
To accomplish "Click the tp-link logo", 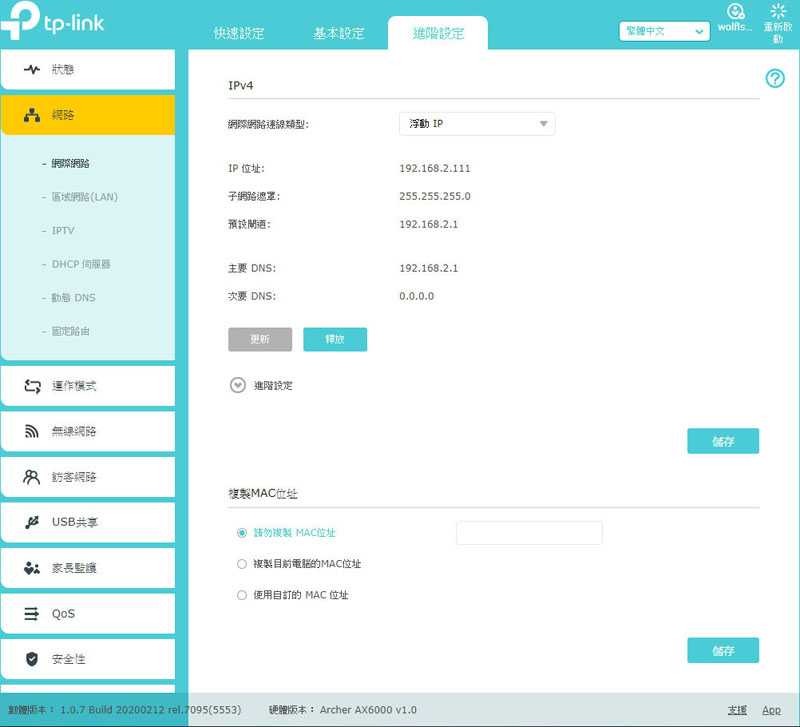I will 53,21.
